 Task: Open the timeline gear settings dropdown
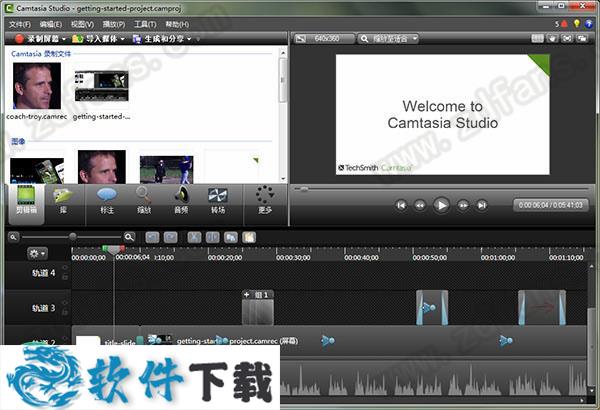tap(37, 253)
